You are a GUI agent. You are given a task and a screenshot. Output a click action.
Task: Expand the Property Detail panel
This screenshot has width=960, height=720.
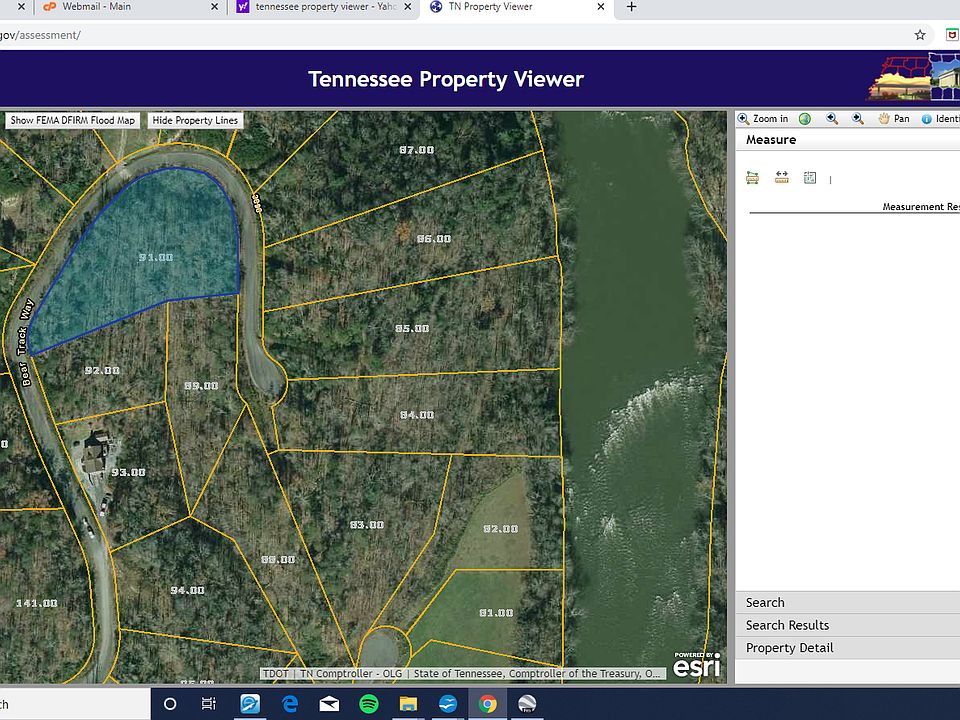(x=789, y=648)
